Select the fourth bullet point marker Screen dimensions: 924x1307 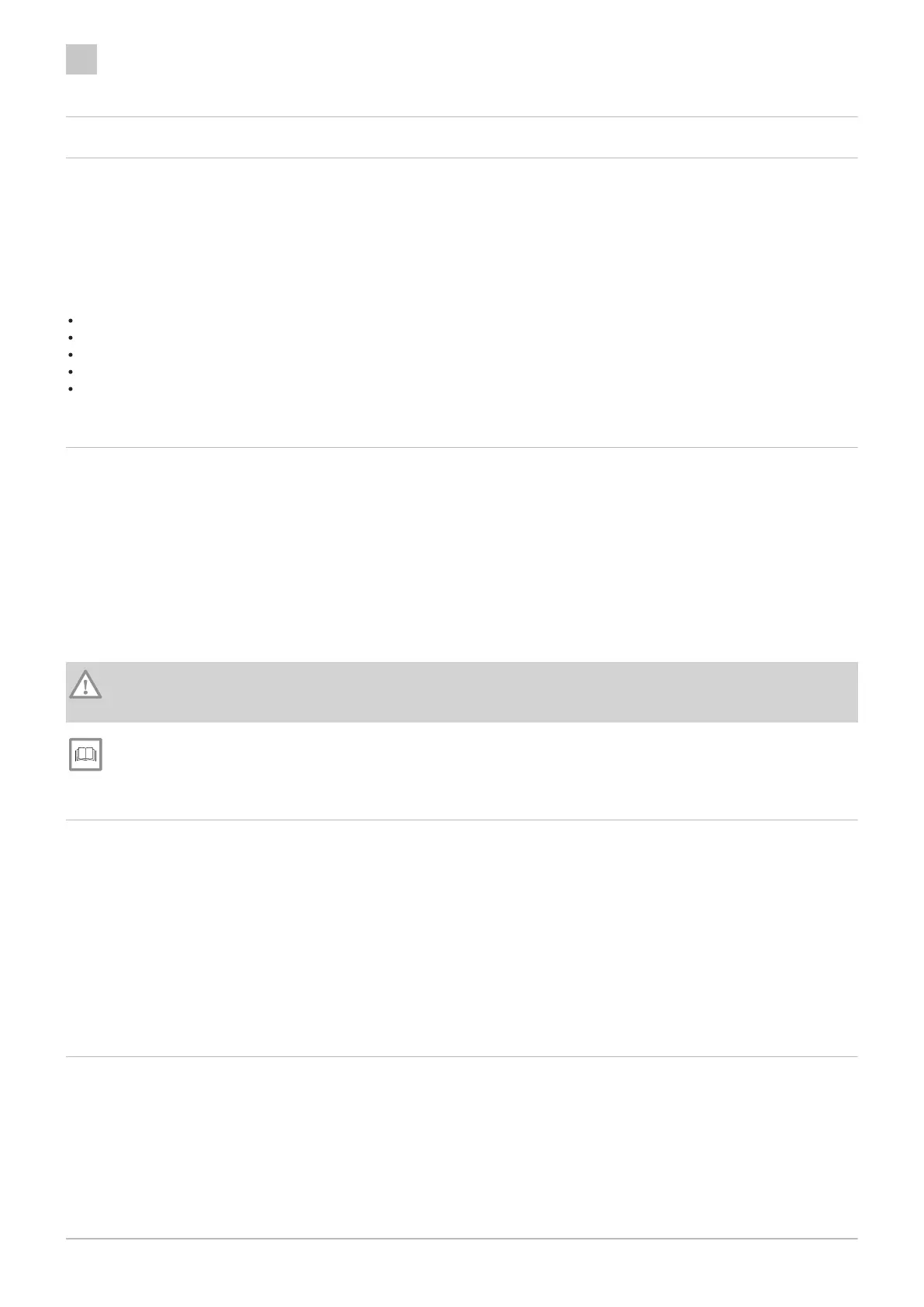(x=70, y=372)
